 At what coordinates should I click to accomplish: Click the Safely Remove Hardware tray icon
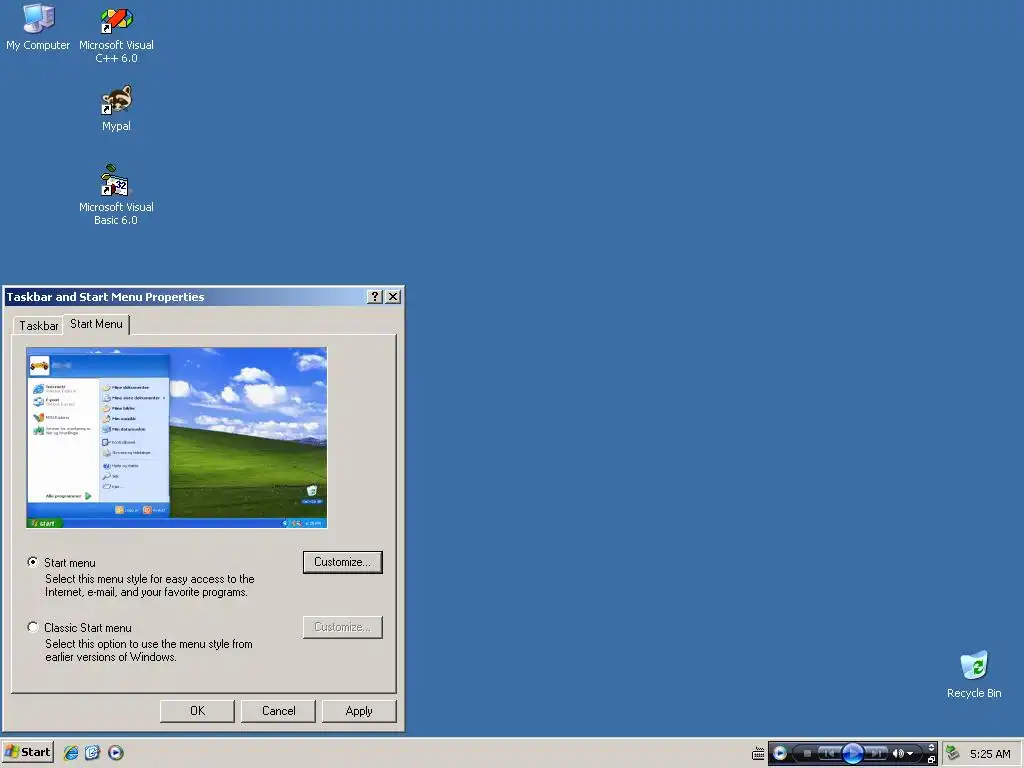tap(952, 752)
